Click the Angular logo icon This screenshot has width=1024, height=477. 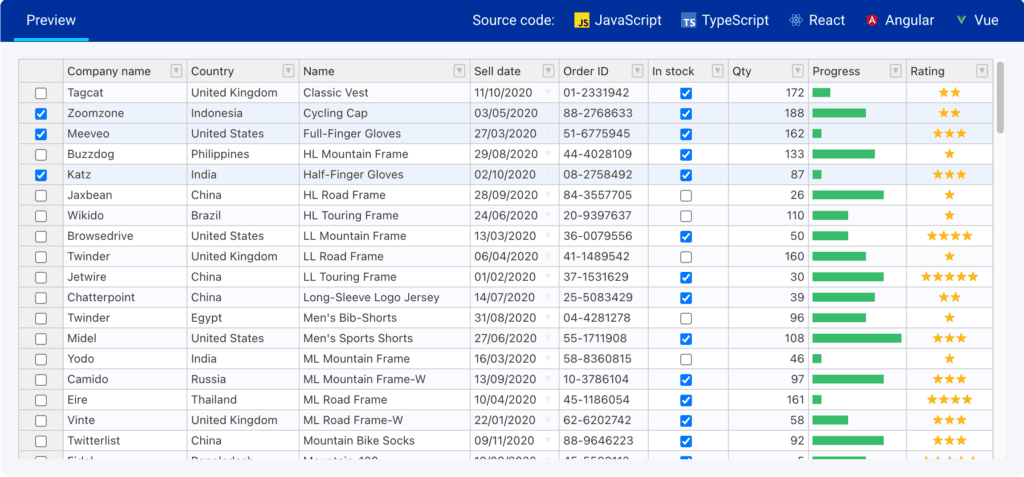click(873, 20)
